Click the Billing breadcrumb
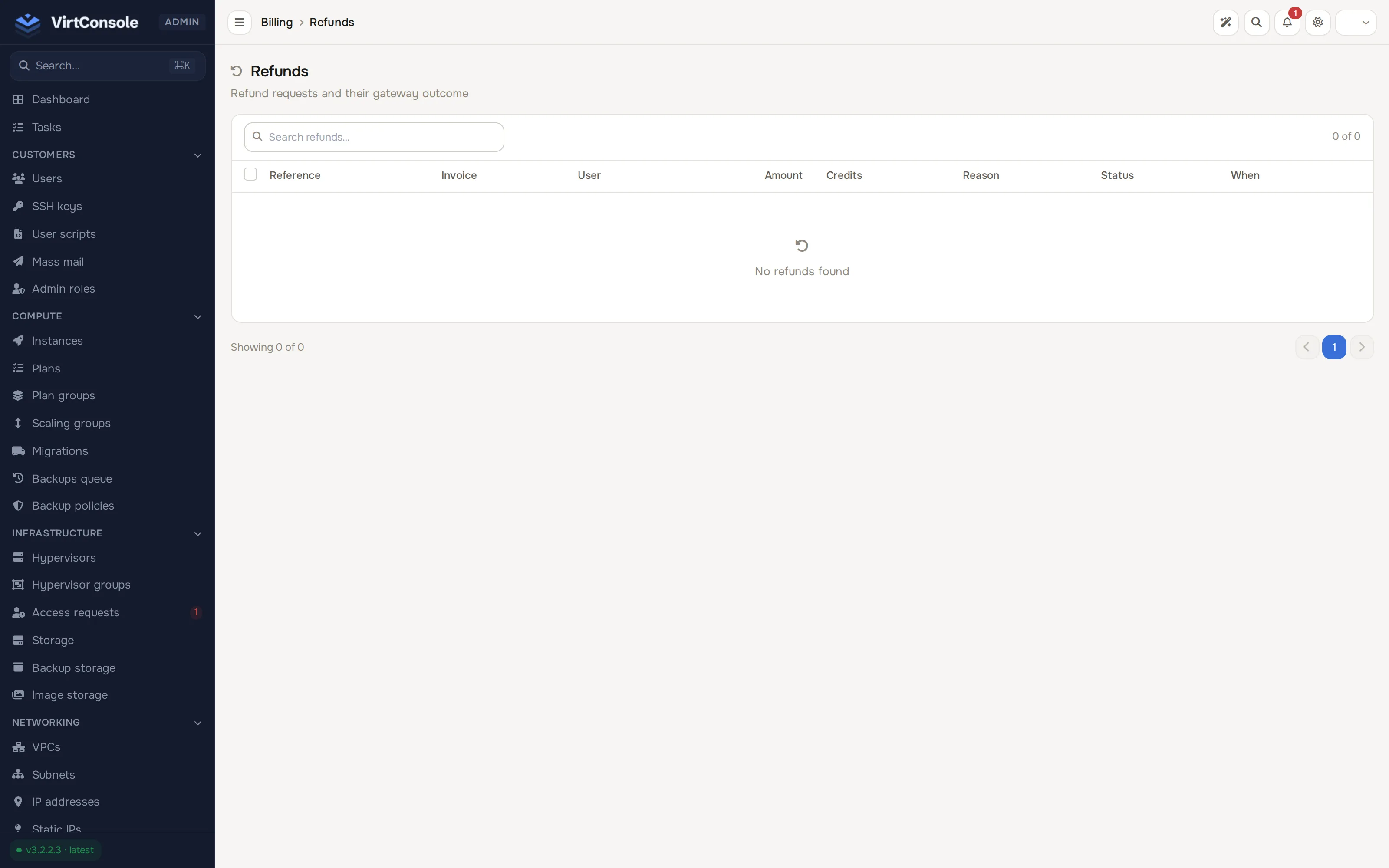Screen dimensions: 1389x868 pos(276,23)
